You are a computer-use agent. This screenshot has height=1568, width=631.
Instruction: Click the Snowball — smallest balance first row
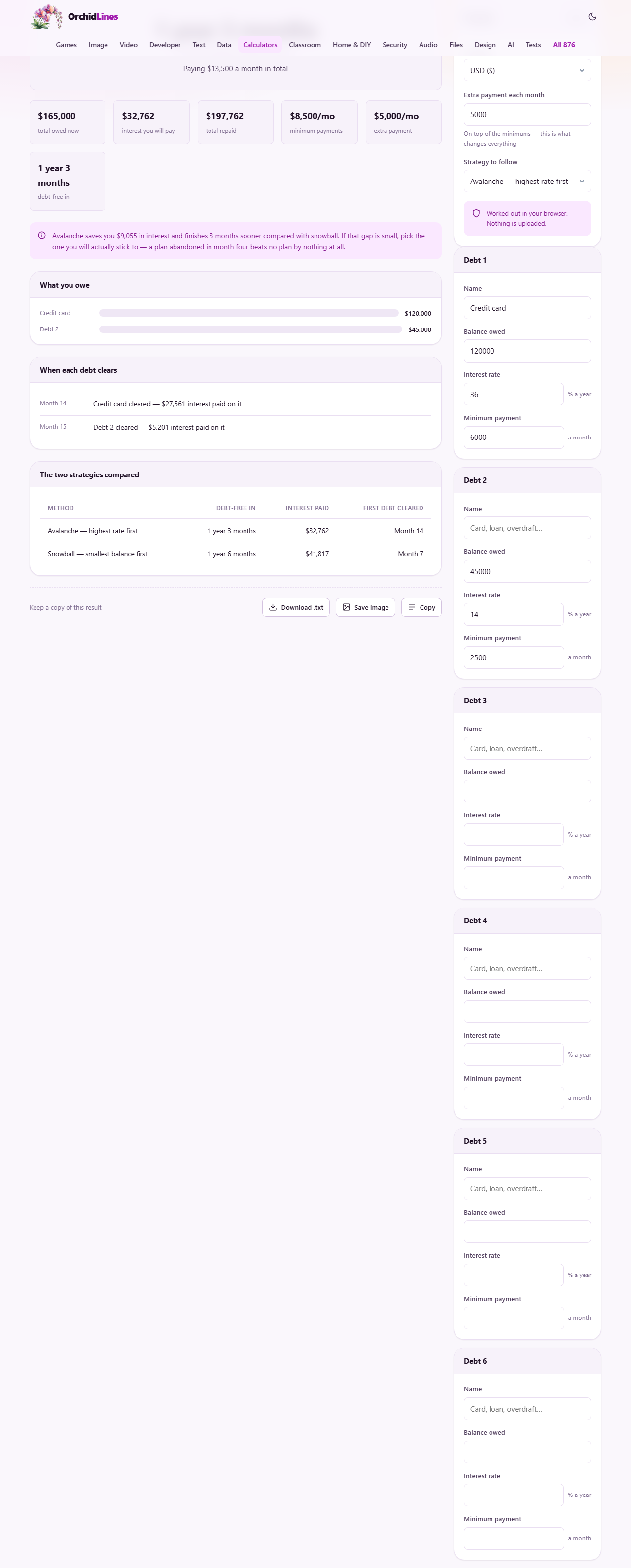(x=236, y=554)
